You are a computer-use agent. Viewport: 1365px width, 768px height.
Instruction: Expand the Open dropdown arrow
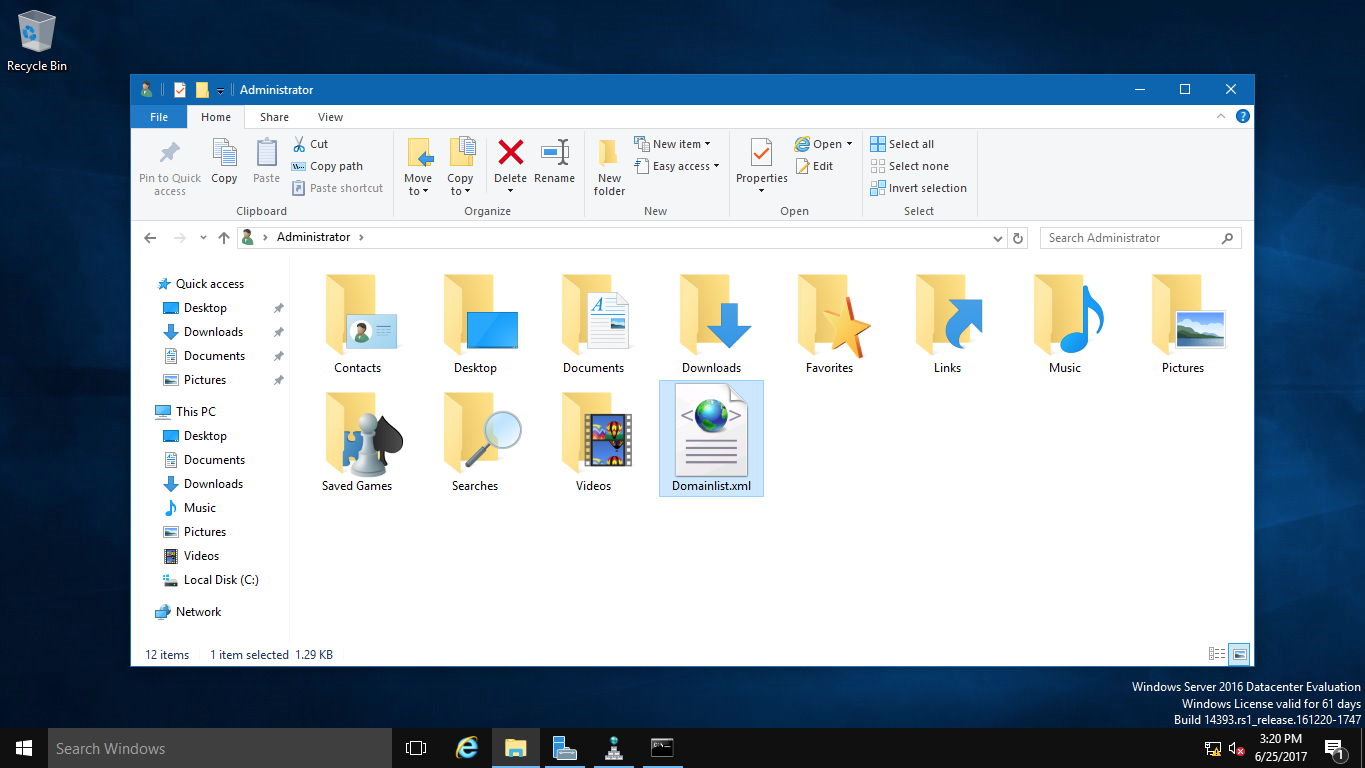click(850, 144)
